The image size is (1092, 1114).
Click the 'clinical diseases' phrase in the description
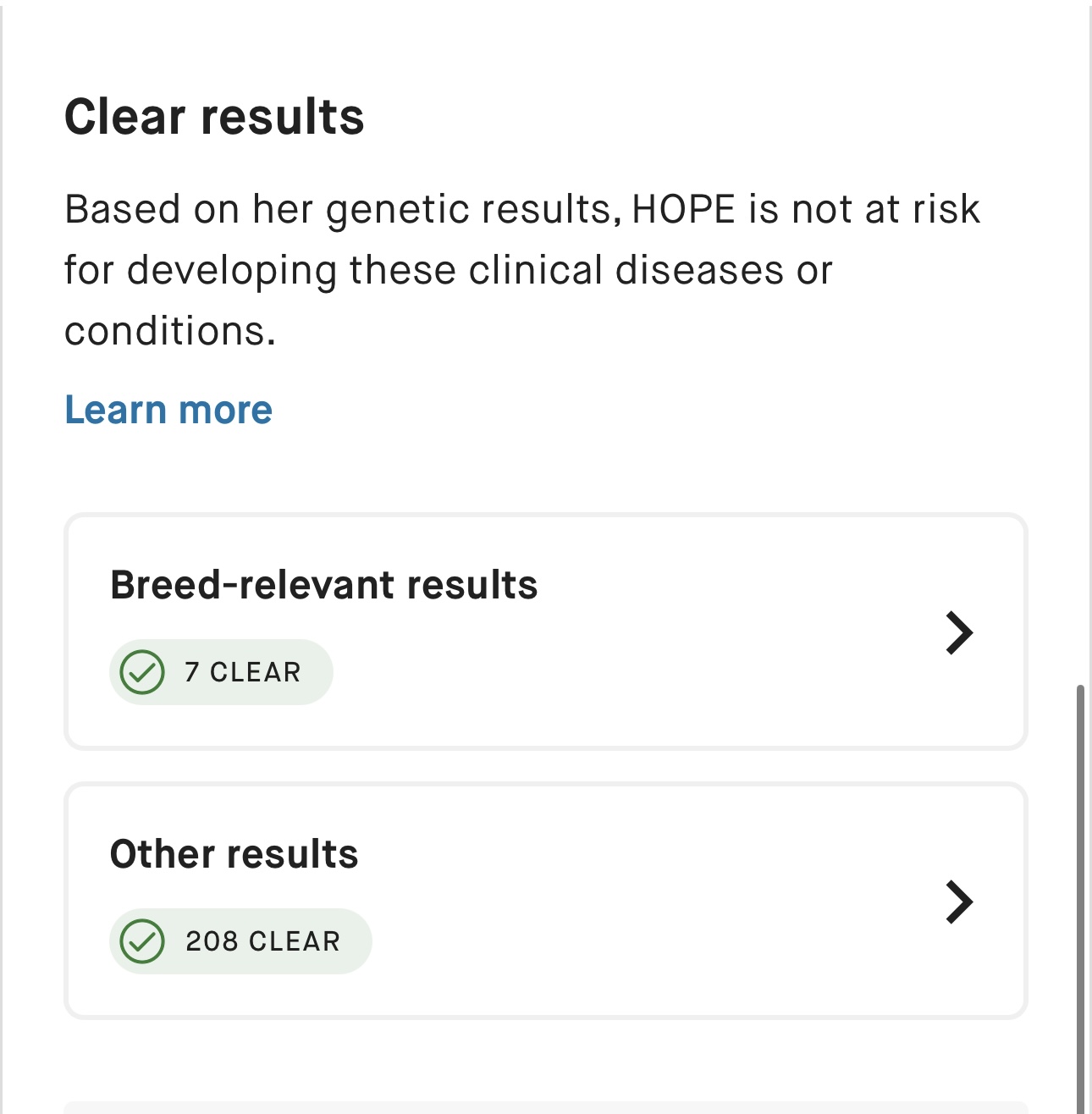point(626,271)
